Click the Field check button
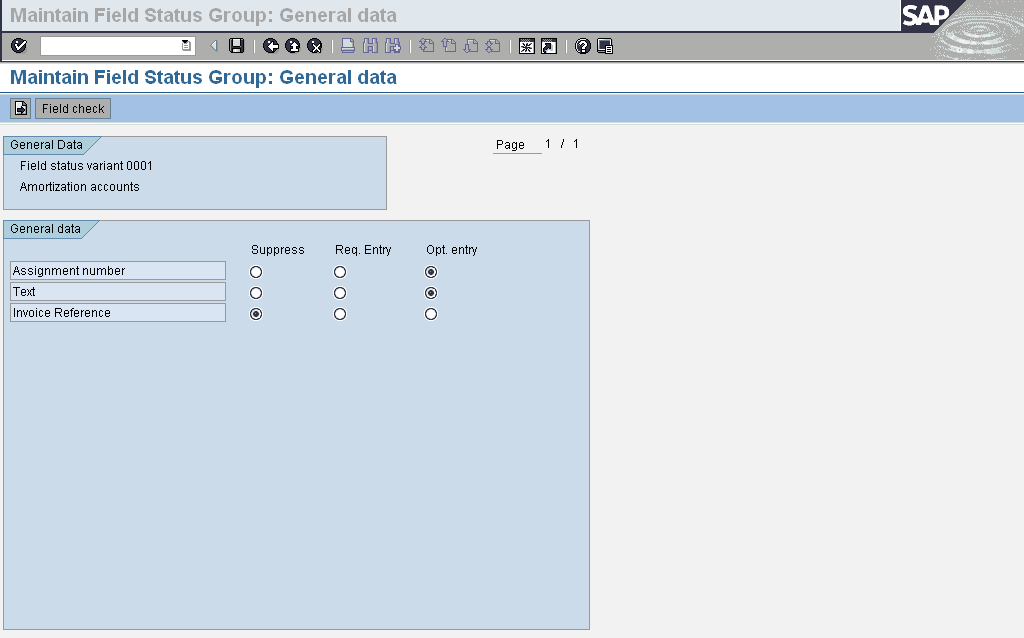This screenshot has height=638, width=1024. tap(73, 108)
